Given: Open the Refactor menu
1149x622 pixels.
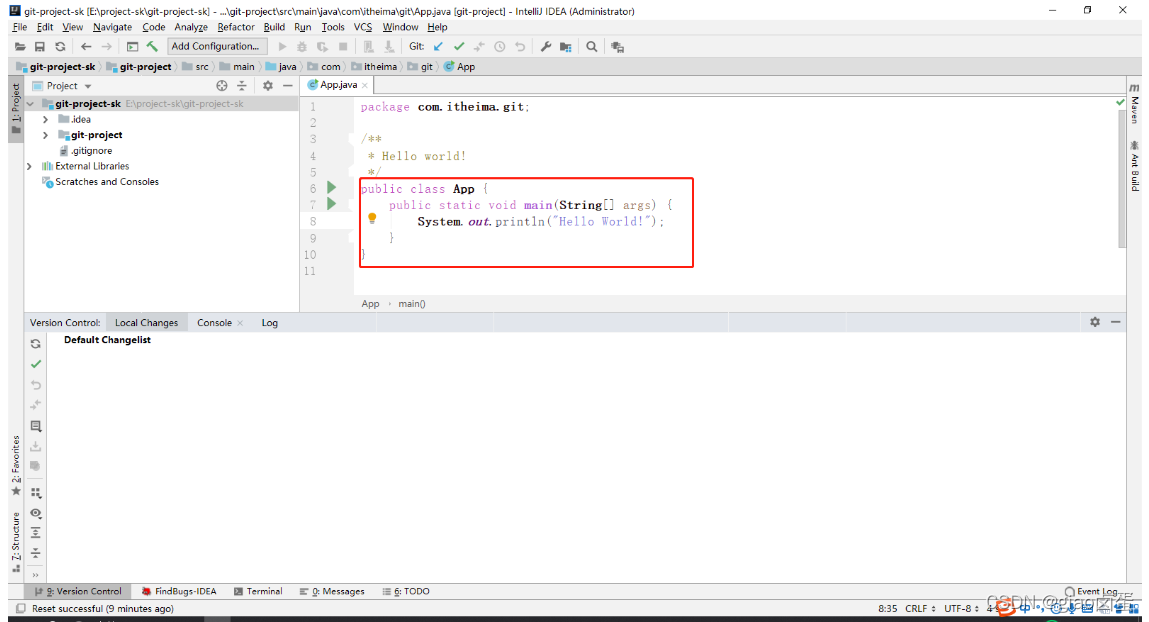Looking at the screenshot, I should pyautogui.click(x=236, y=27).
